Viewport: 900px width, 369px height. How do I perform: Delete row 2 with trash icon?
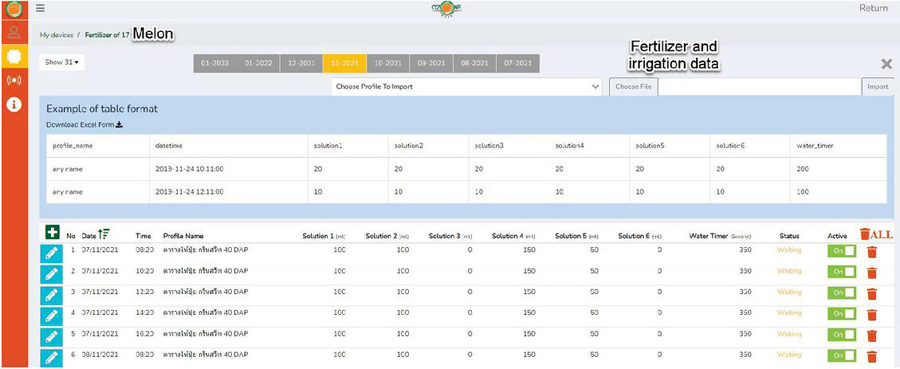tap(872, 273)
